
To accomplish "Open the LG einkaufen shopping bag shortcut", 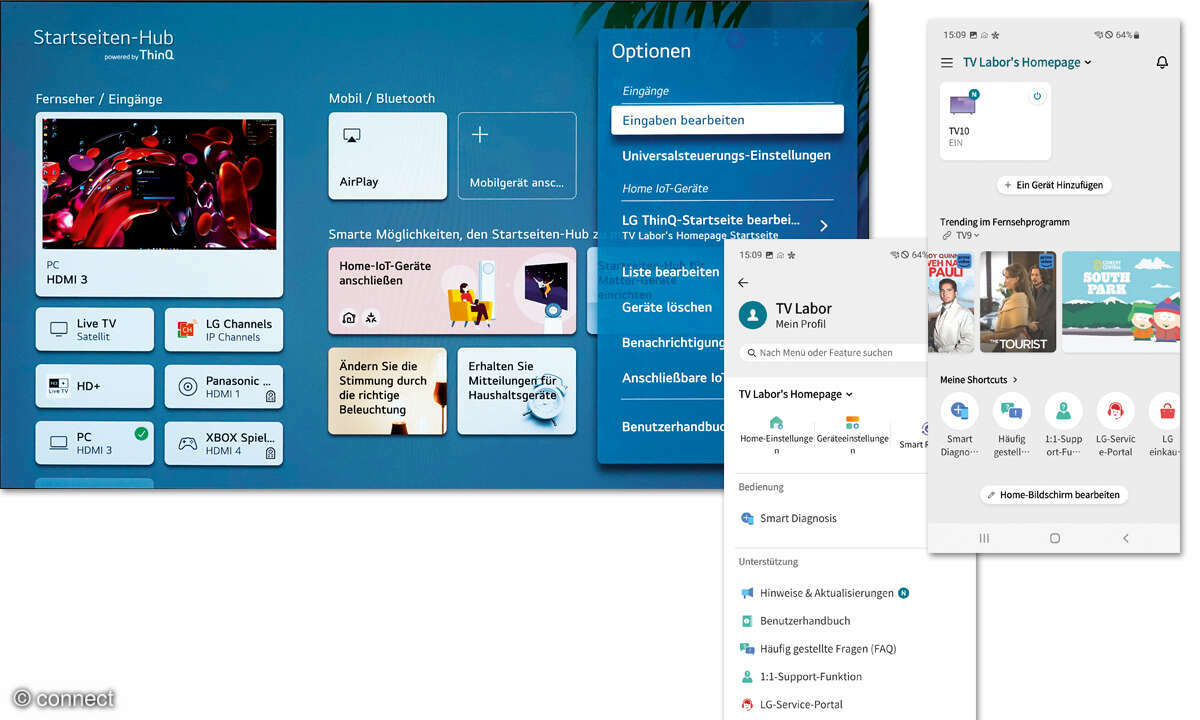I will click(1165, 411).
